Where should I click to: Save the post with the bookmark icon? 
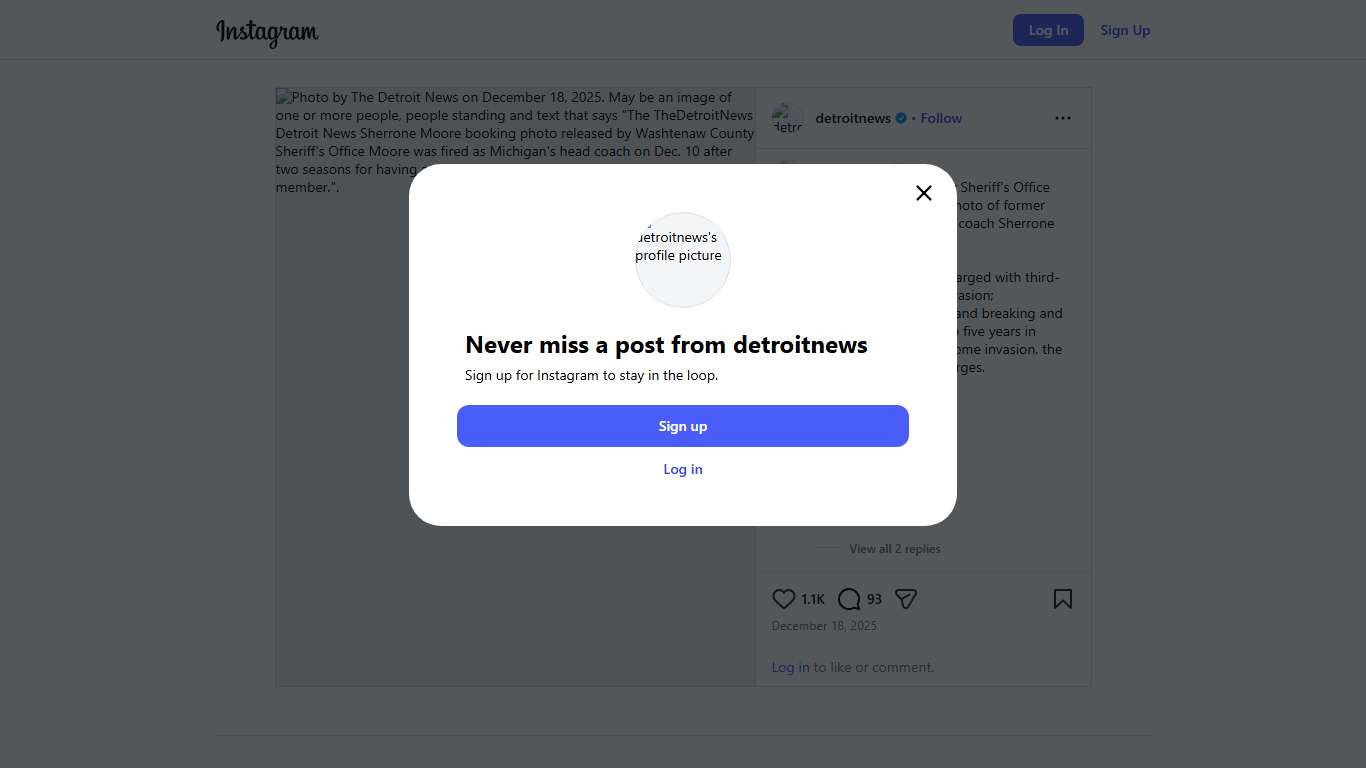pos(1062,599)
